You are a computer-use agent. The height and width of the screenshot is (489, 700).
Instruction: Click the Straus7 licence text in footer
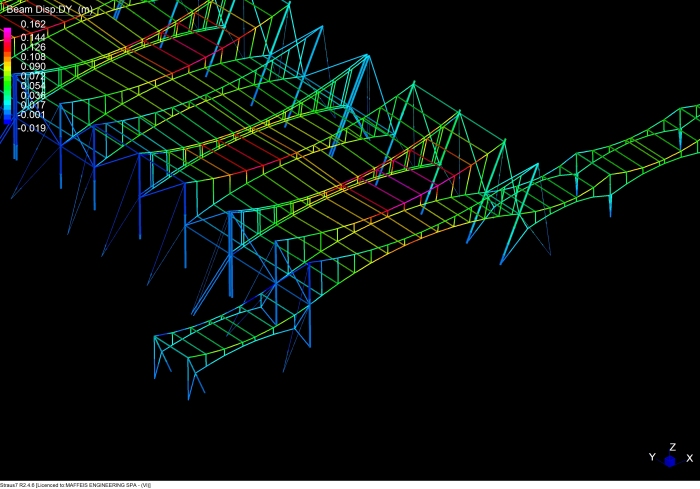75,484
